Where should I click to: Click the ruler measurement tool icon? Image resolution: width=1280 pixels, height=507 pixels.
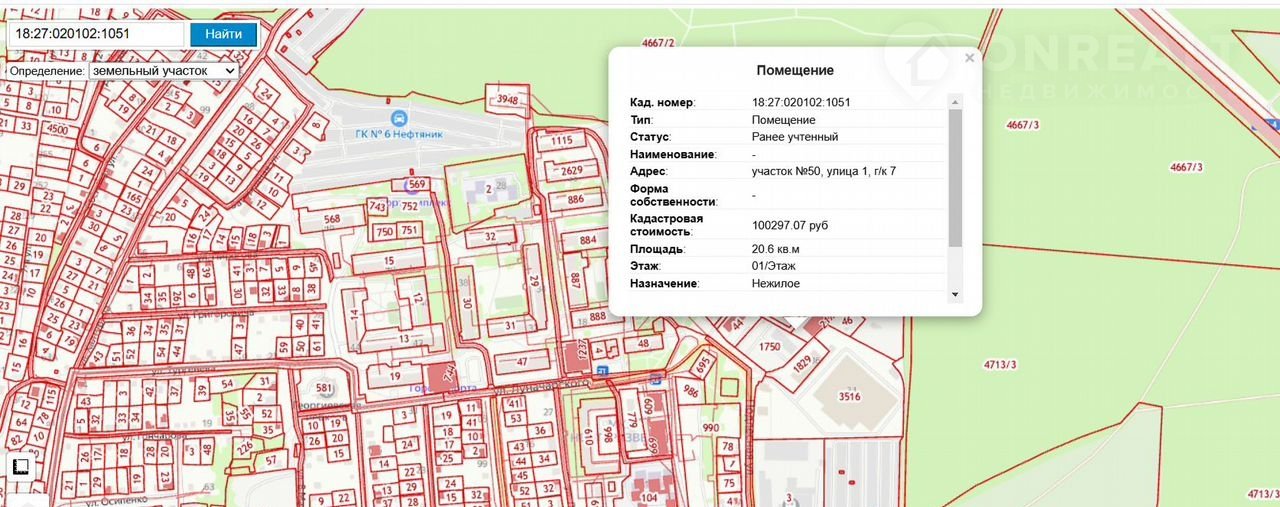click(20, 467)
